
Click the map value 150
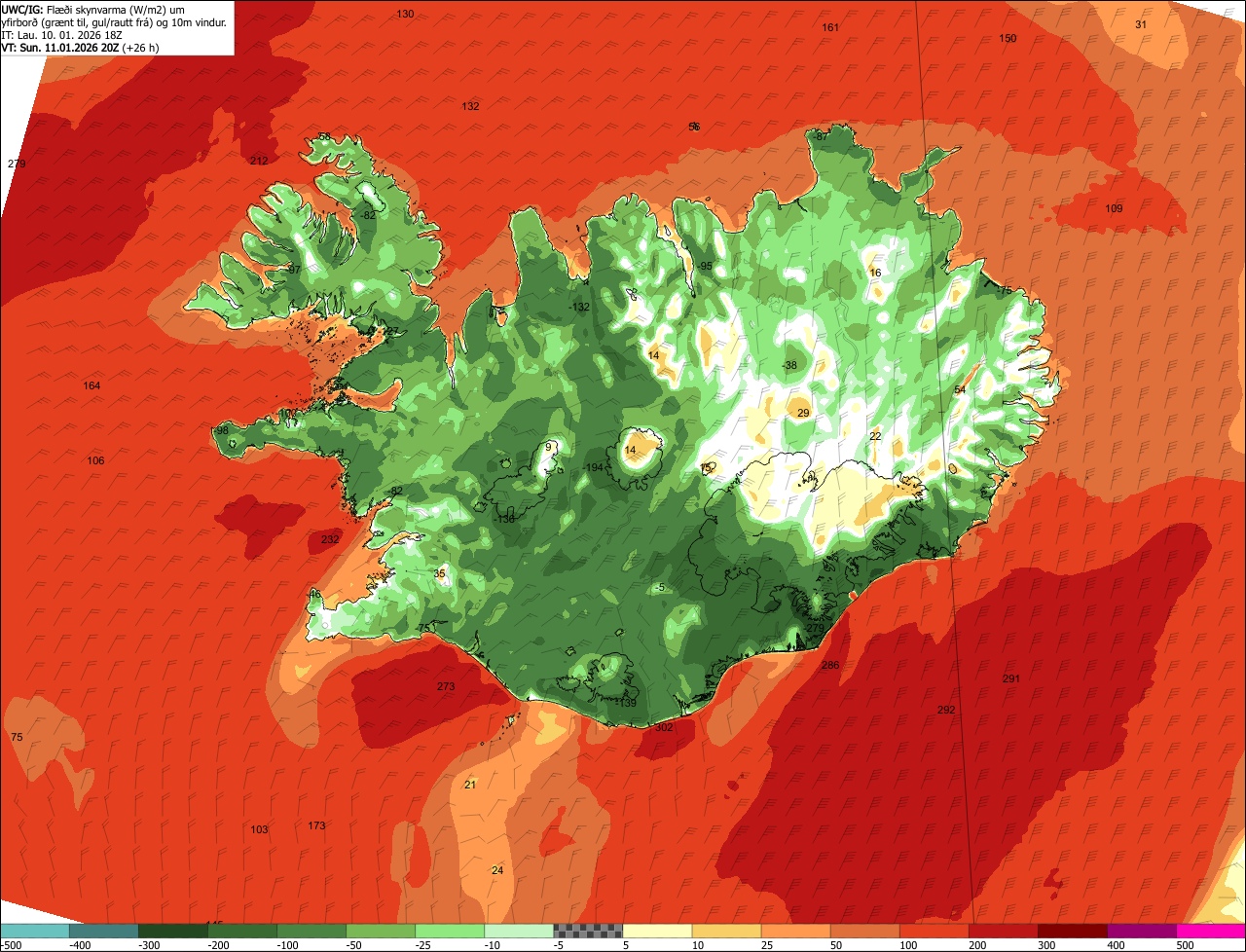1008,38
